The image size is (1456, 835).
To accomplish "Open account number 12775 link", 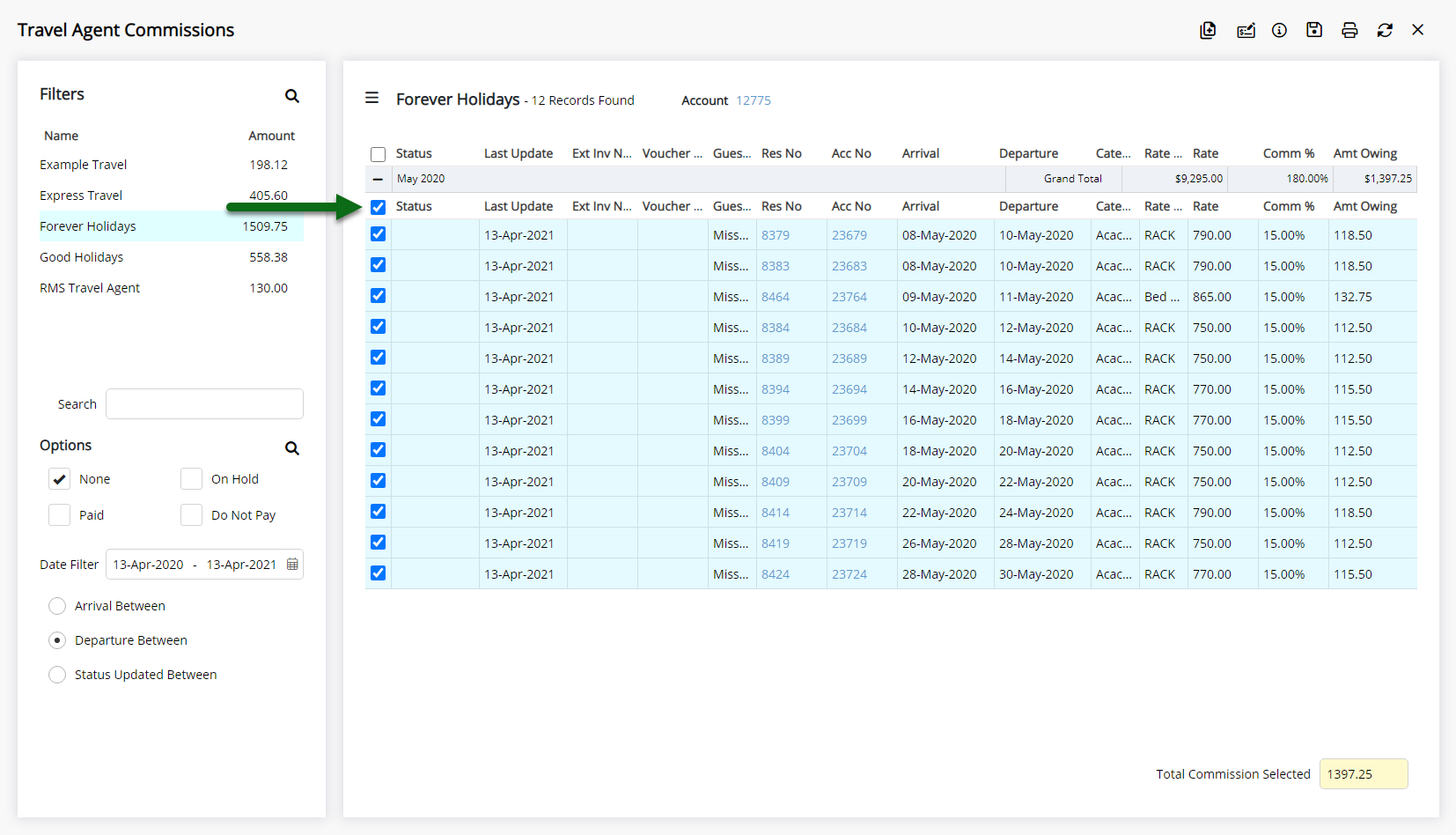I will point(754,100).
